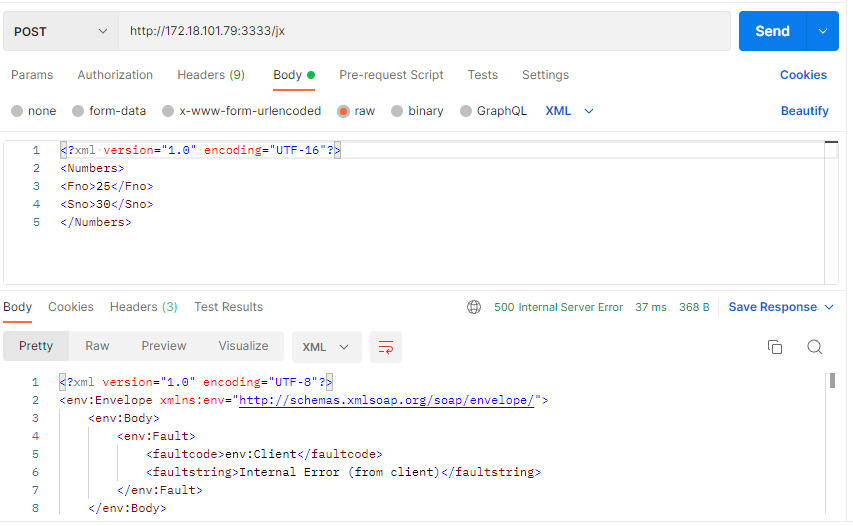The width and height of the screenshot is (853, 526).
Task: Click the opening <env:Fault> line
Action: (156, 436)
